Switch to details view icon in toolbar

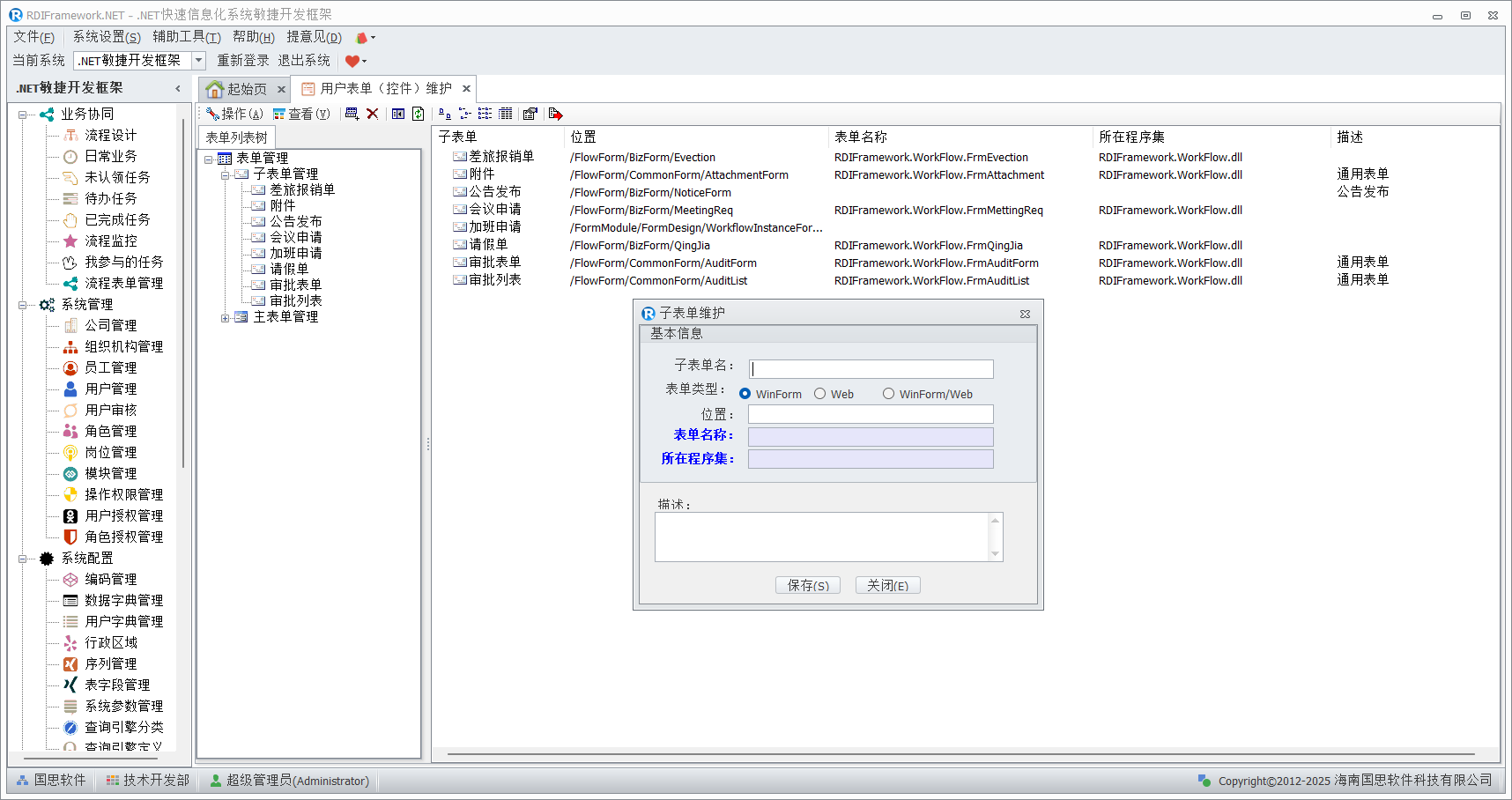505,114
